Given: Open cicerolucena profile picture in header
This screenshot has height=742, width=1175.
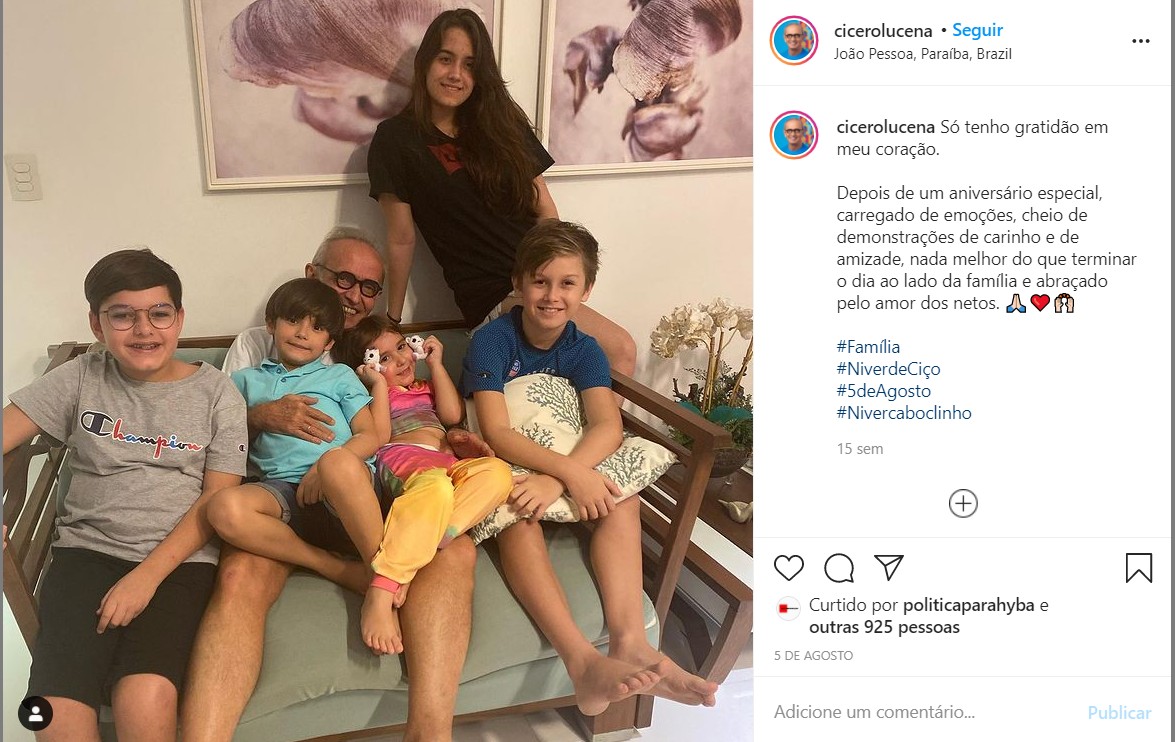Looking at the screenshot, I should 794,40.
